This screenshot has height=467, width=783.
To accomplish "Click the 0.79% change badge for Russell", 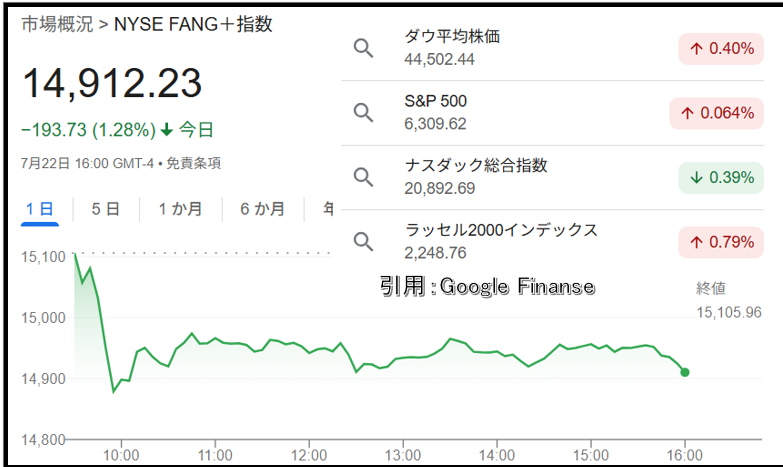I will coord(721,242).
